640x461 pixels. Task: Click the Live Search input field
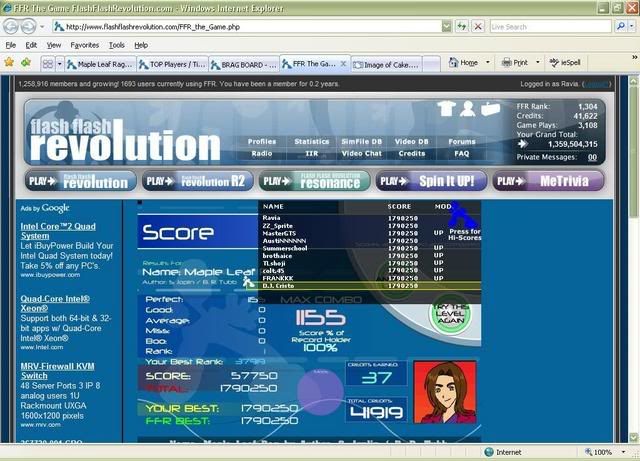pyautogui.click(x=548, y=27)
